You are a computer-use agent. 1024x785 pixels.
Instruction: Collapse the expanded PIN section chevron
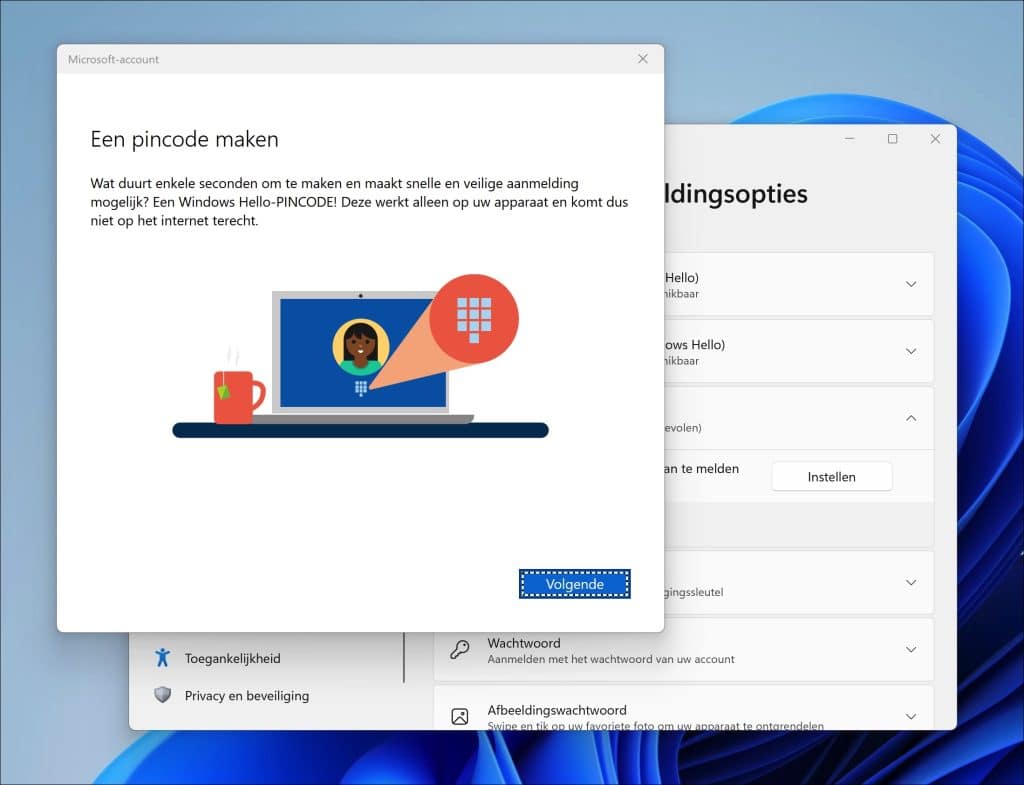[911, 418]
